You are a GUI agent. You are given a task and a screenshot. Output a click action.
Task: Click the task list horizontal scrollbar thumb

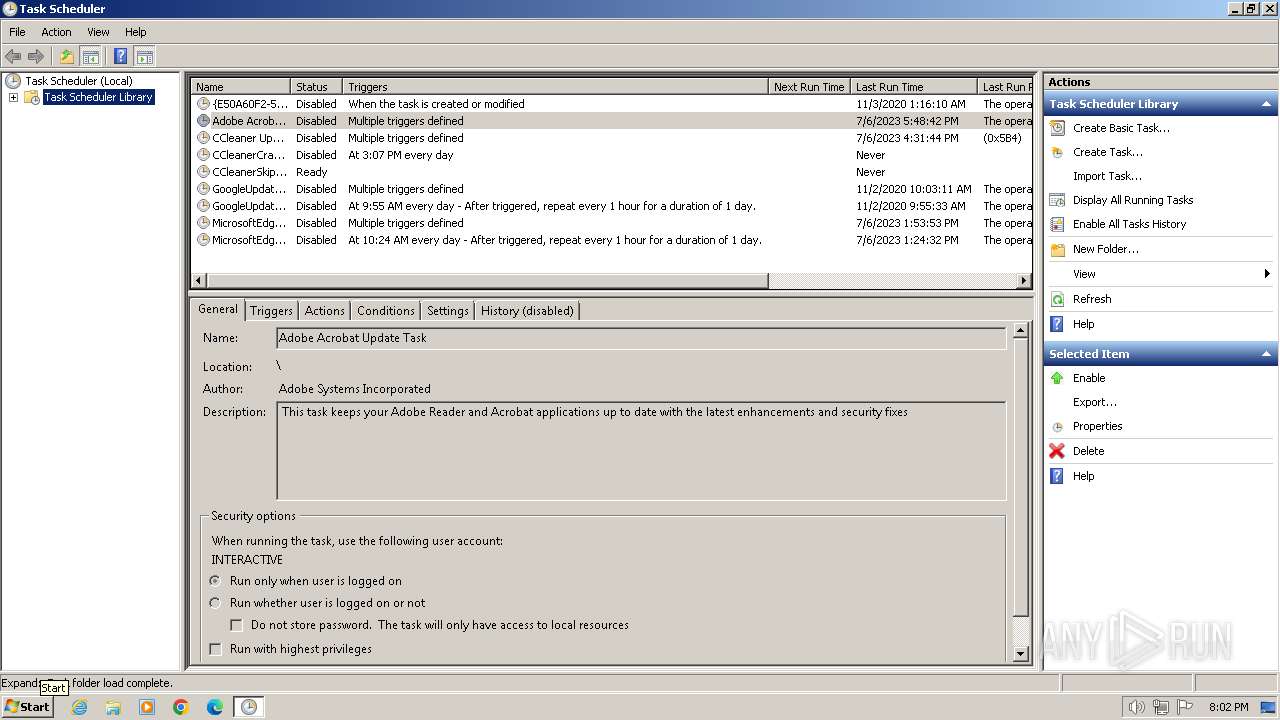pyautogui.click(x=487, y=281)
